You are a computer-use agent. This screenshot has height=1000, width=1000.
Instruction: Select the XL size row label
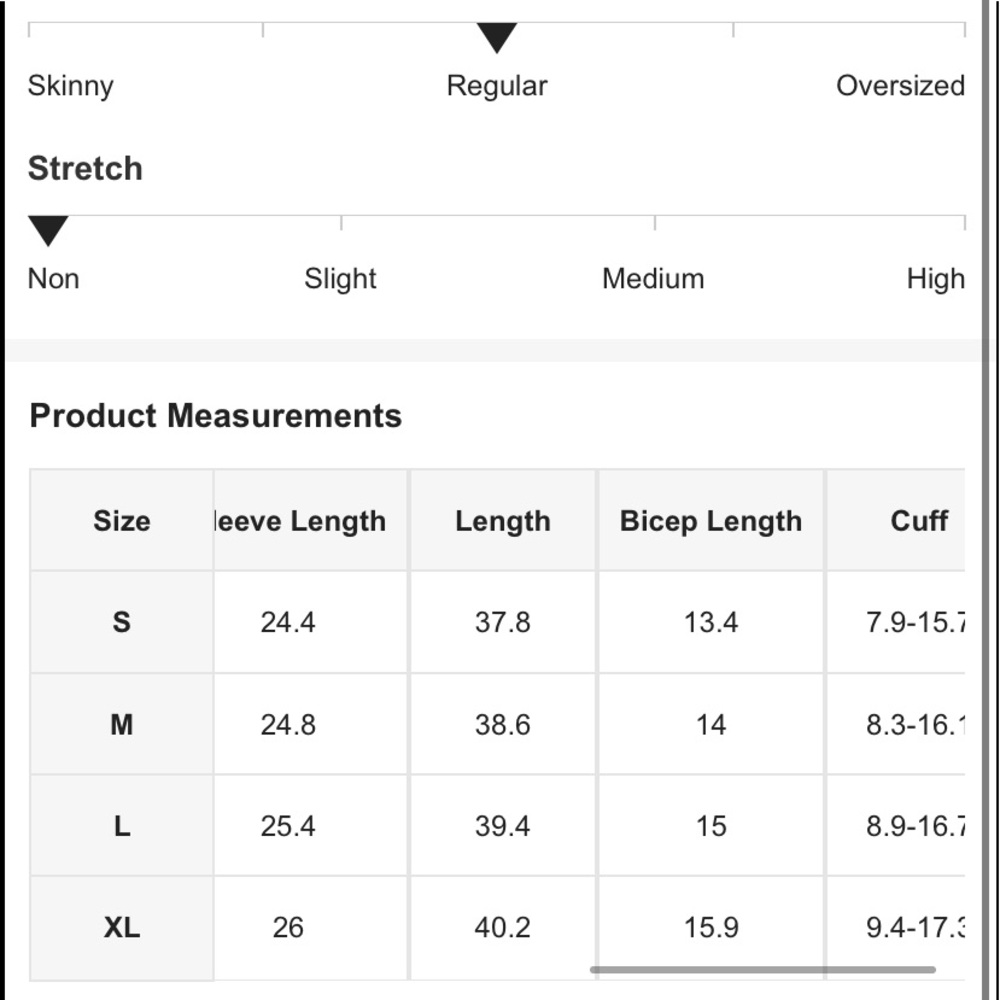(122, 927)
